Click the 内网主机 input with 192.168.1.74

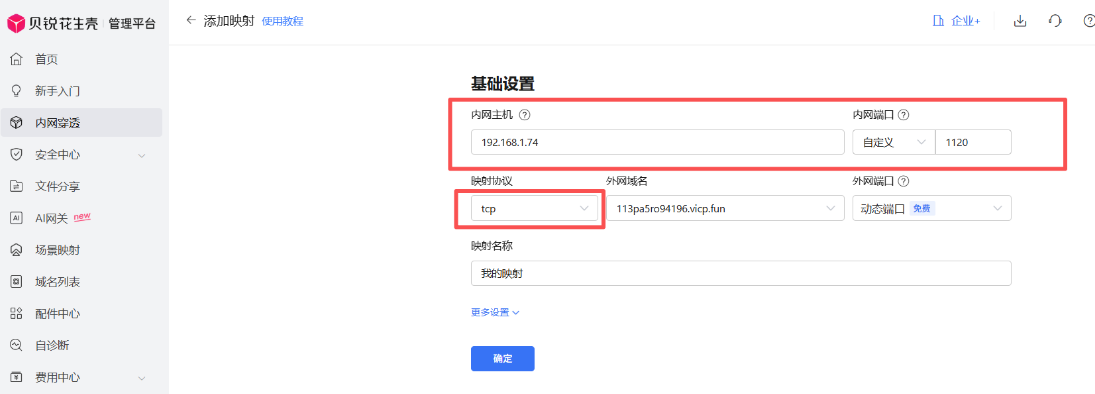(x=658, y=142)
